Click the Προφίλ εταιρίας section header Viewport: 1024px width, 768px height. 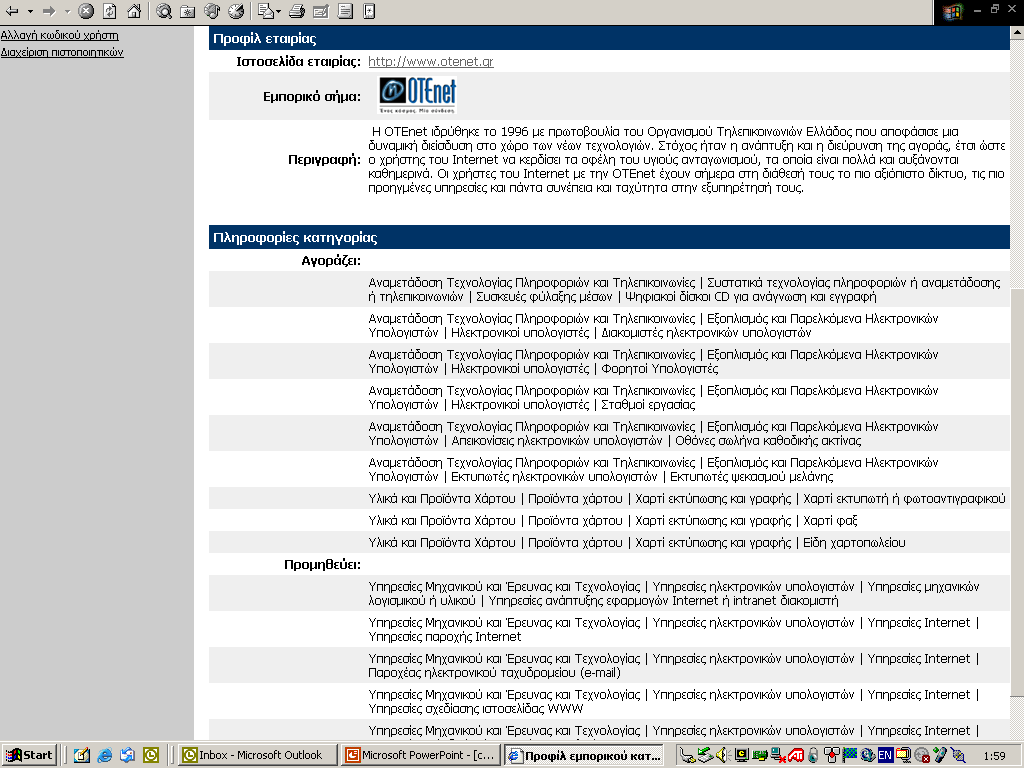tap(609, 39)
